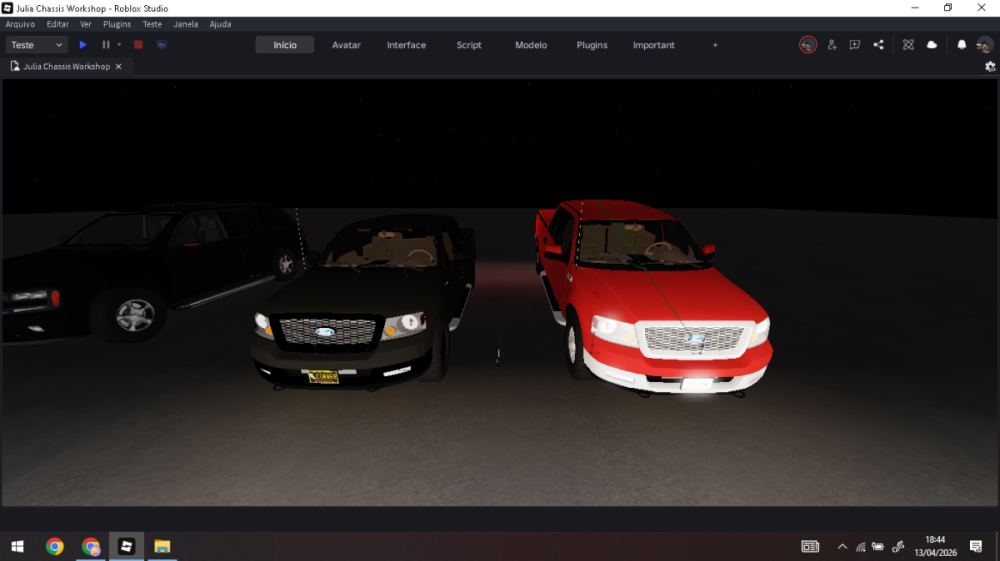The height and width of the screenshot is (561, 1000).
Task: Open Wi-Fi network tray icon
Action: tap(861, 546)
